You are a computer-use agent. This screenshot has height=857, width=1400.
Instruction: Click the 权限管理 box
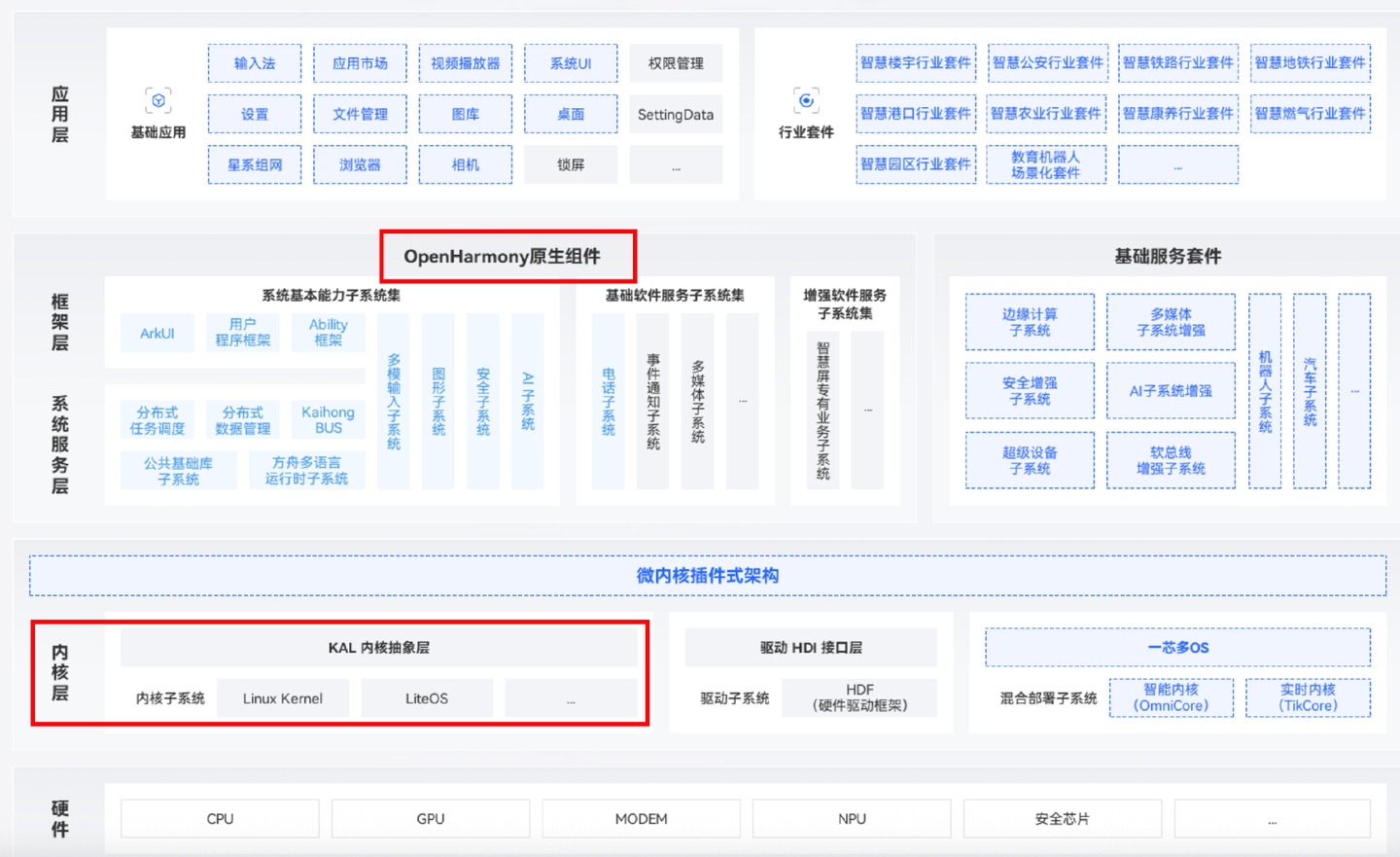coord(676,63)
